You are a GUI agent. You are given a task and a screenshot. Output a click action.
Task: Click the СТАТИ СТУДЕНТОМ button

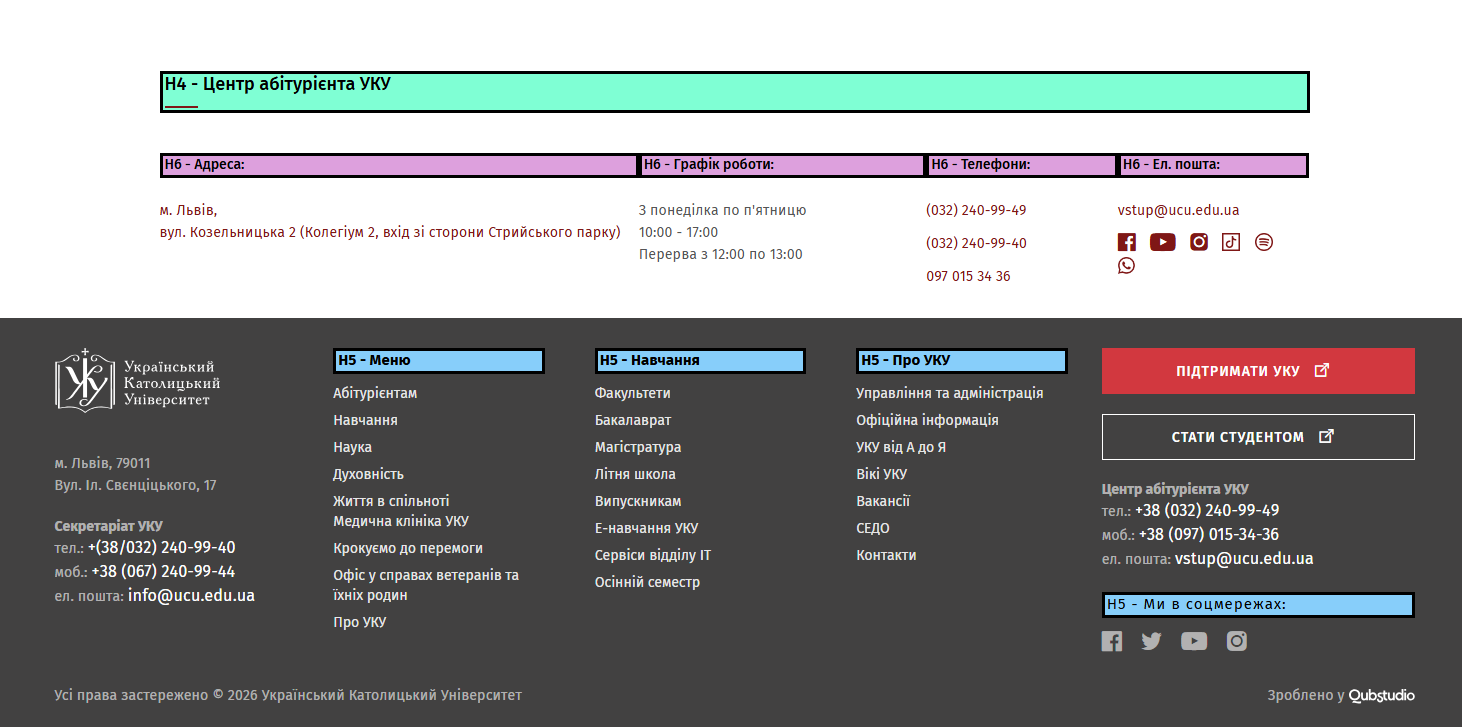1258,437
